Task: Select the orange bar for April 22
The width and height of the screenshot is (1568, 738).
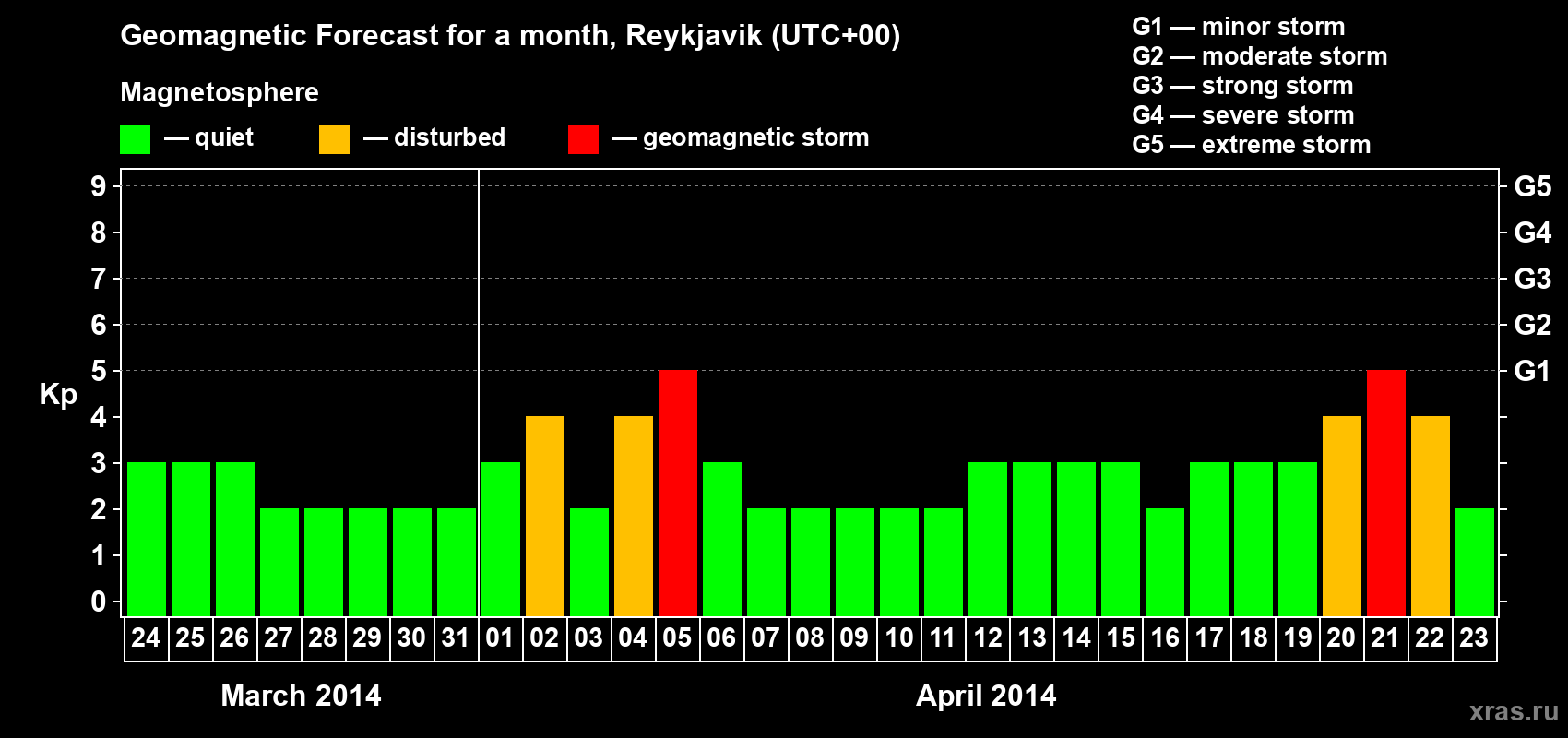Action: click(x=1431, y=516)
